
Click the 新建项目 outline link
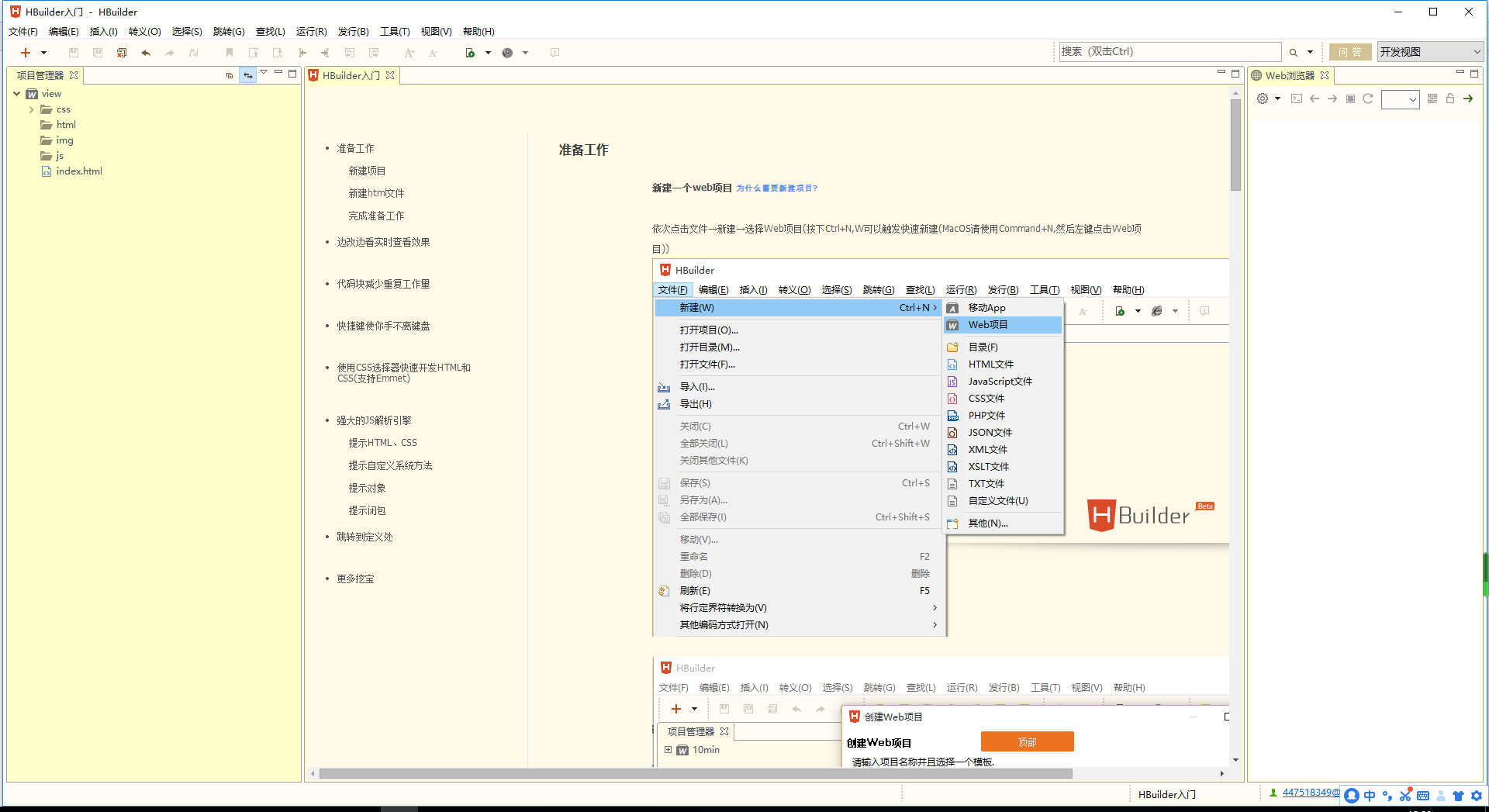click(367, 171)
